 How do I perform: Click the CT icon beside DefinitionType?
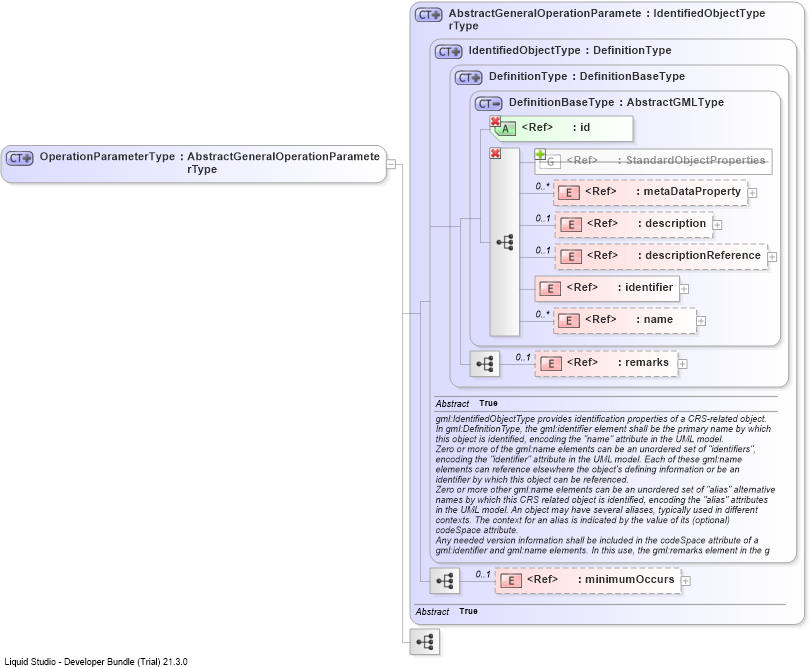point(468,77)
